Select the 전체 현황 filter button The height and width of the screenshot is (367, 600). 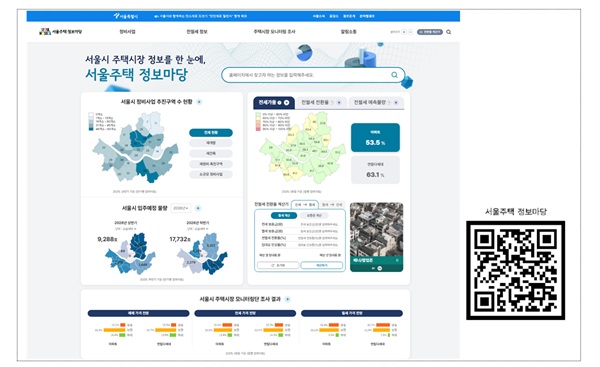(x=211, y=132)
